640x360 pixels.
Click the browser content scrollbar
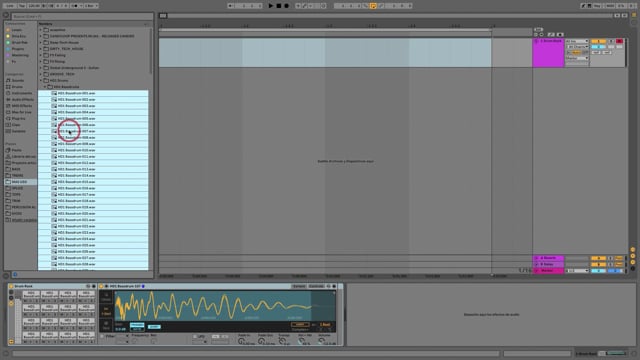pyautogui.click(x=151, y=51)
